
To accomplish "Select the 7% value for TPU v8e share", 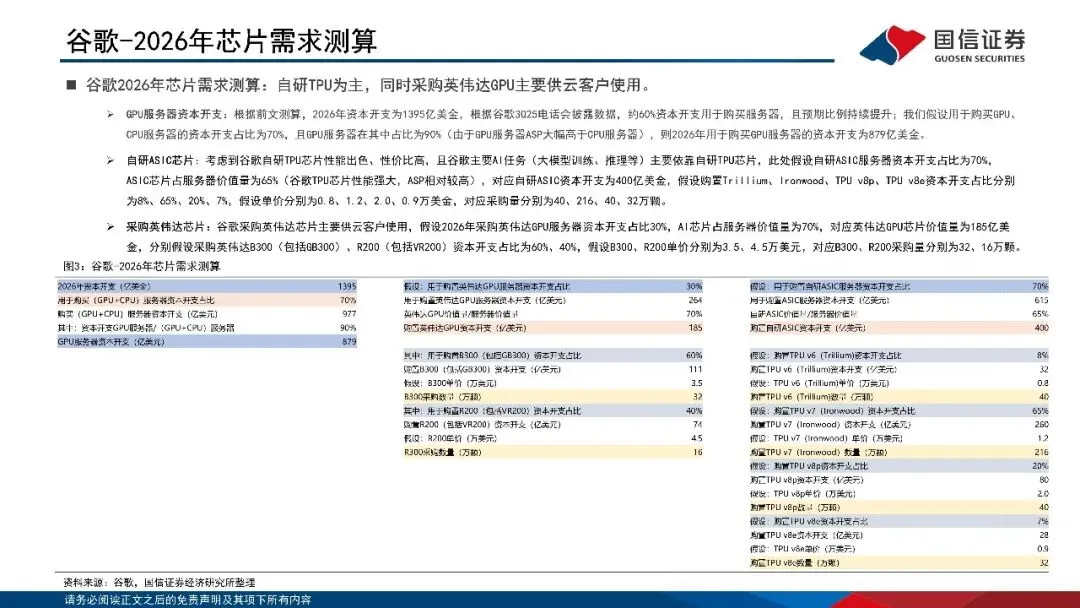I will coord(1043,521).
